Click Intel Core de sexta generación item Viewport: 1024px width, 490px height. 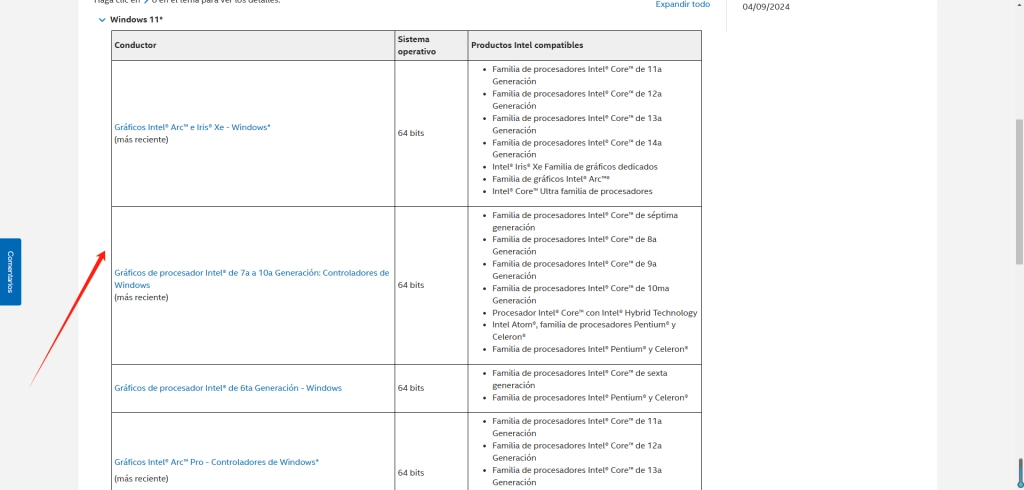(579, 380)
